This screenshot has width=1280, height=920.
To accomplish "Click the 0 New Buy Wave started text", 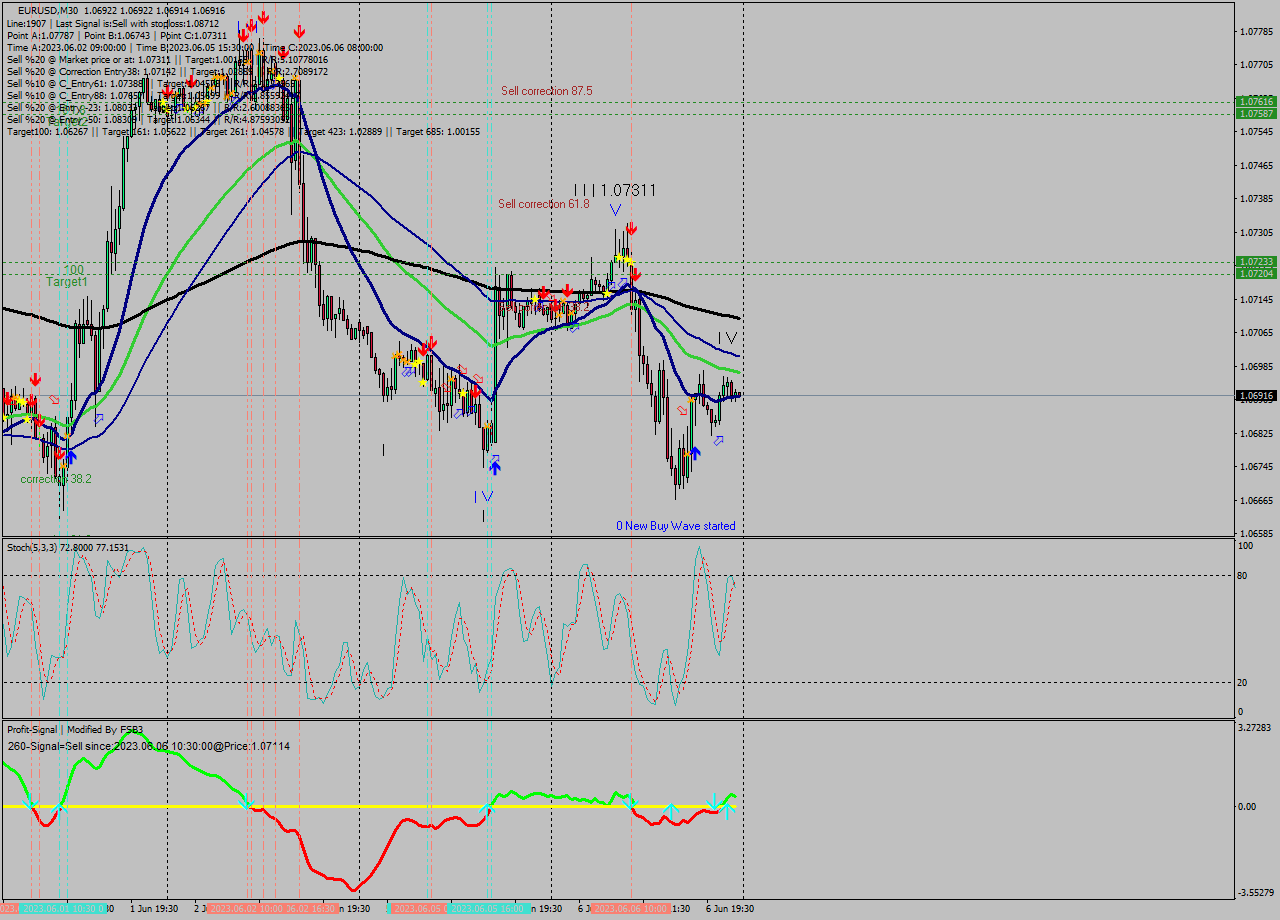I will click(x=676, y=525).
